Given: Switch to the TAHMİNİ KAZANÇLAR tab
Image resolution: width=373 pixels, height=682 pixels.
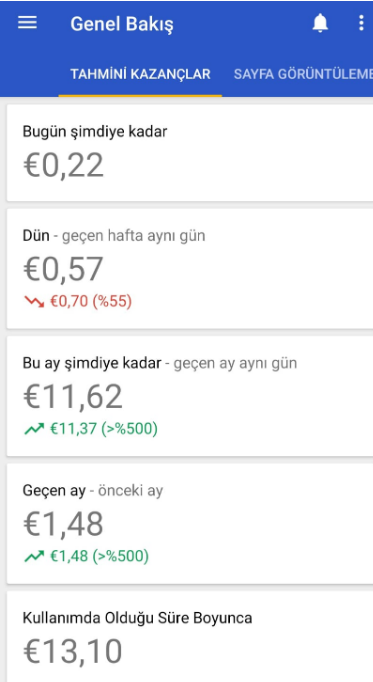Looking at the screenshot, I should 140,74.
